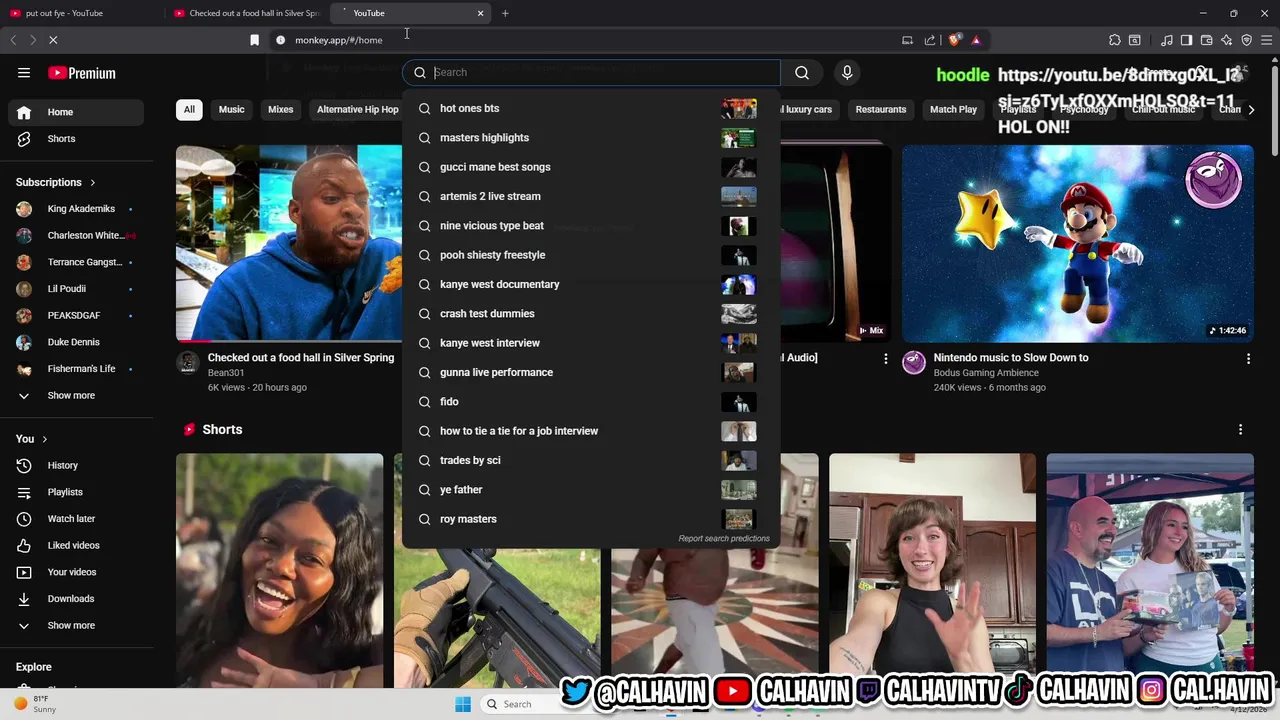The height and width of the screenshot is (720, 1280).
Task: Expand the You section chevron
Action: 44,439
